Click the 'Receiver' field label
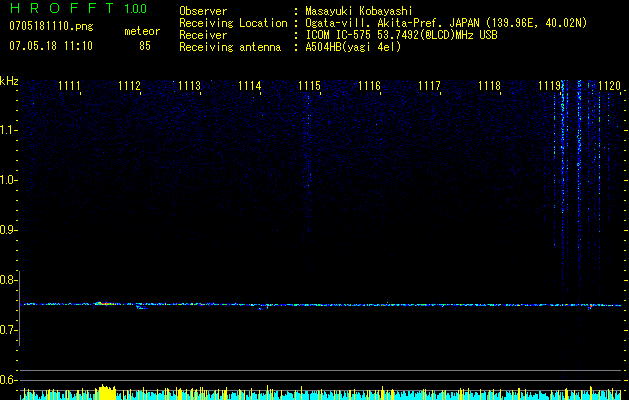 tap(203, 35)
